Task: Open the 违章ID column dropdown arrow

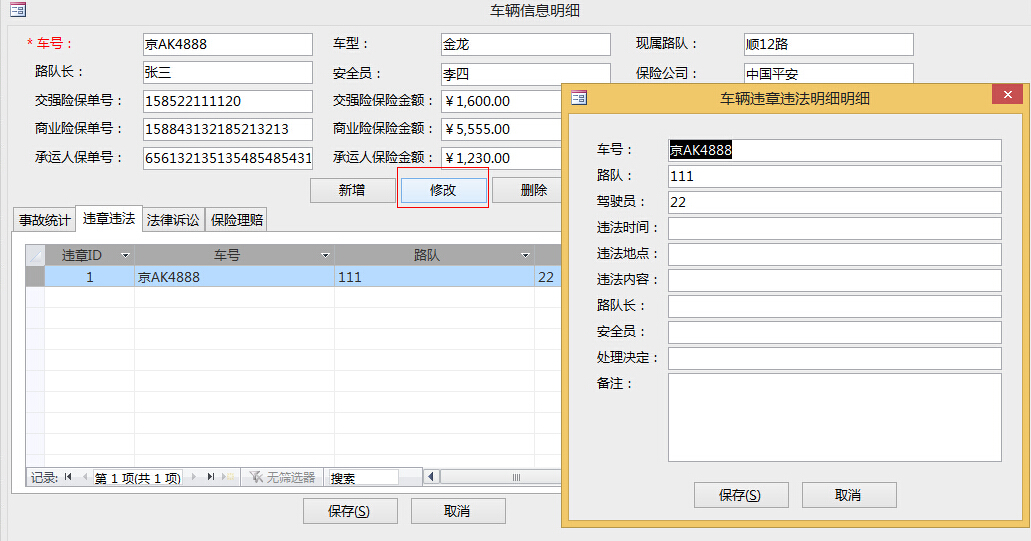Action: click(125, 255)
